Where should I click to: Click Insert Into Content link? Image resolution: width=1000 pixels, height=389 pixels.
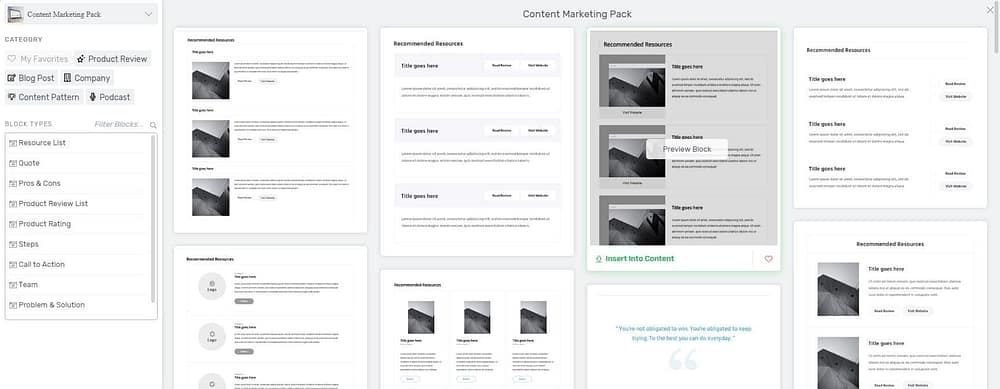[x=634, y=259]
